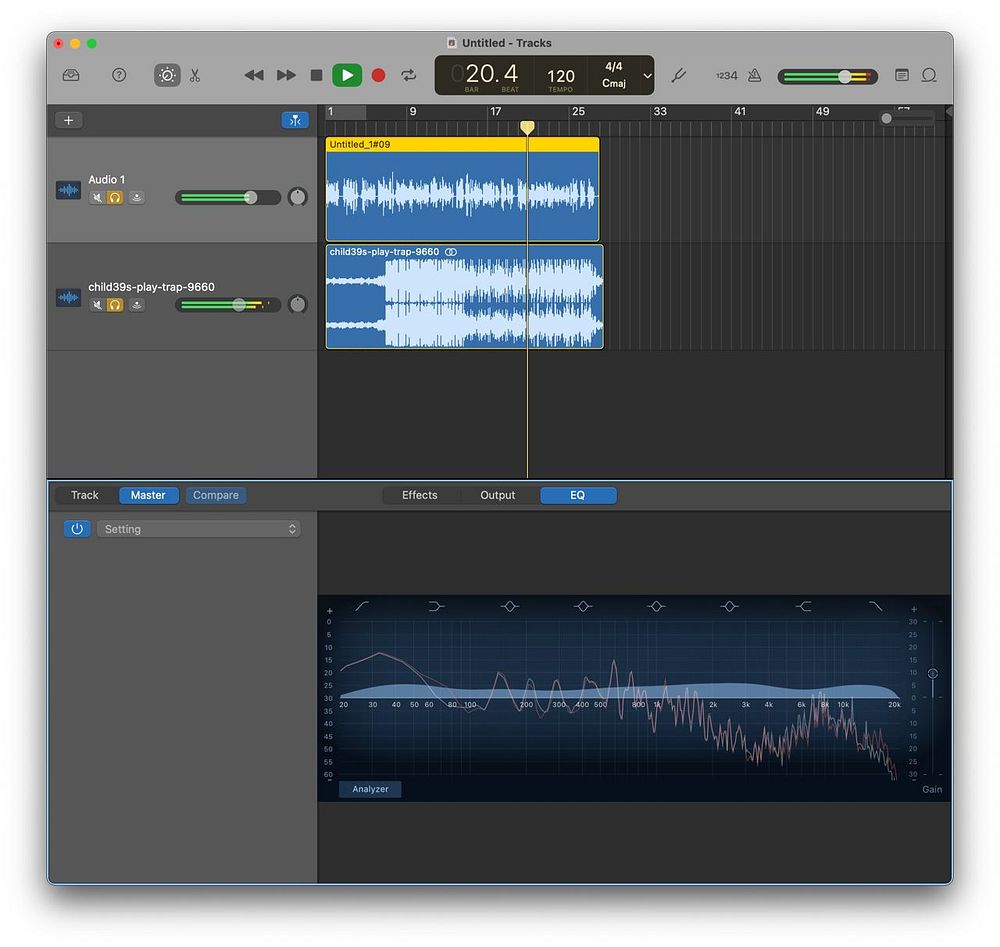The image size is (1000, 947).
Task: Open the Editors scissors button
Action: coord(195,75)
